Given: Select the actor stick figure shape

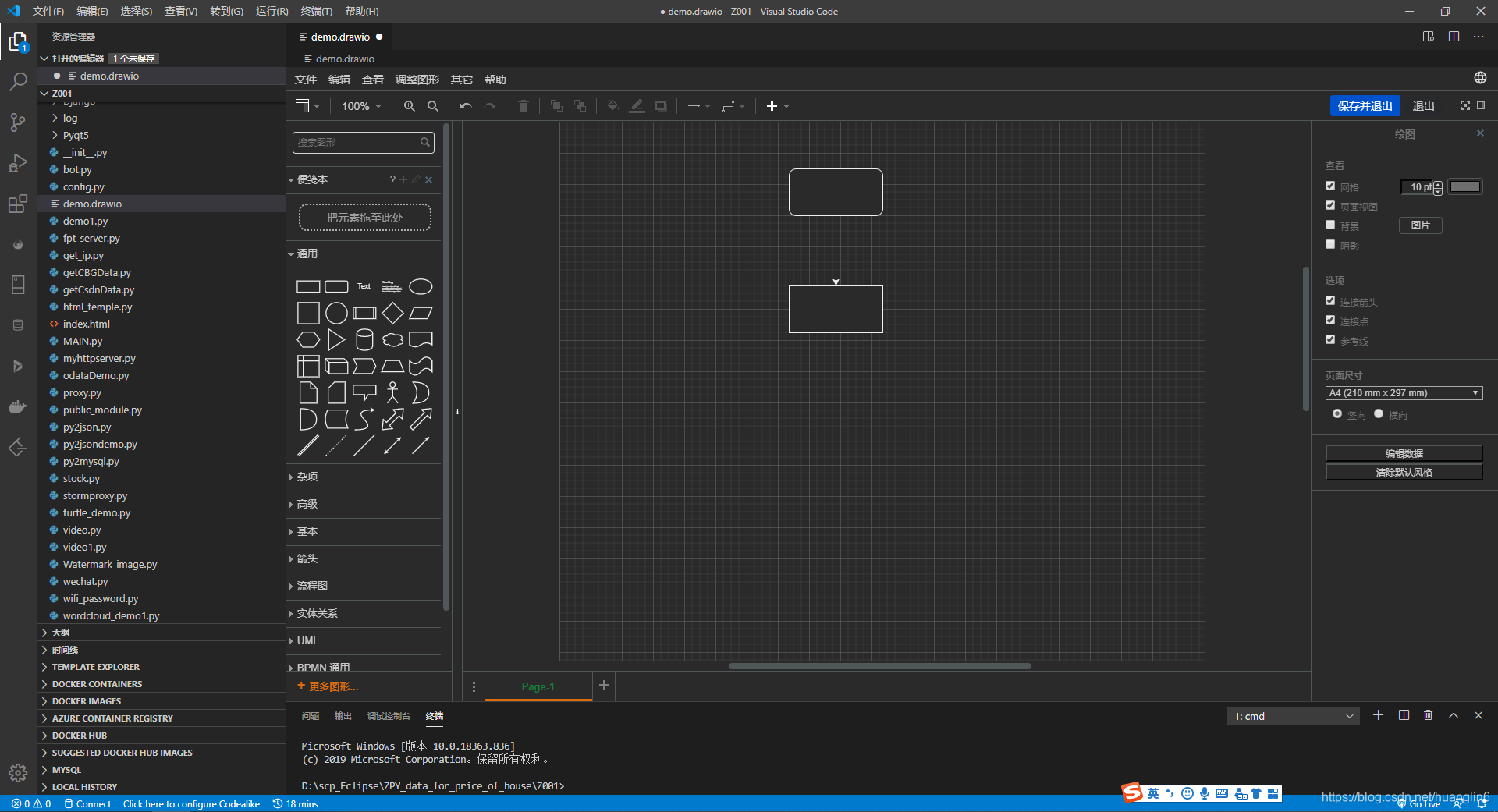Looking at the screenshot, I should coord(392,392).
